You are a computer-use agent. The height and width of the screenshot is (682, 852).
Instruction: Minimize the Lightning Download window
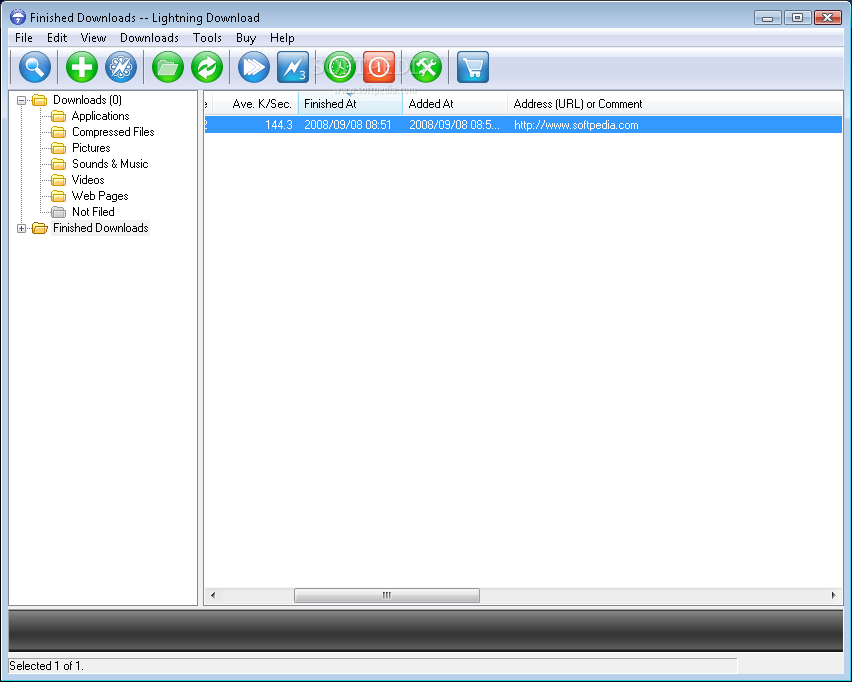(768, 17)
